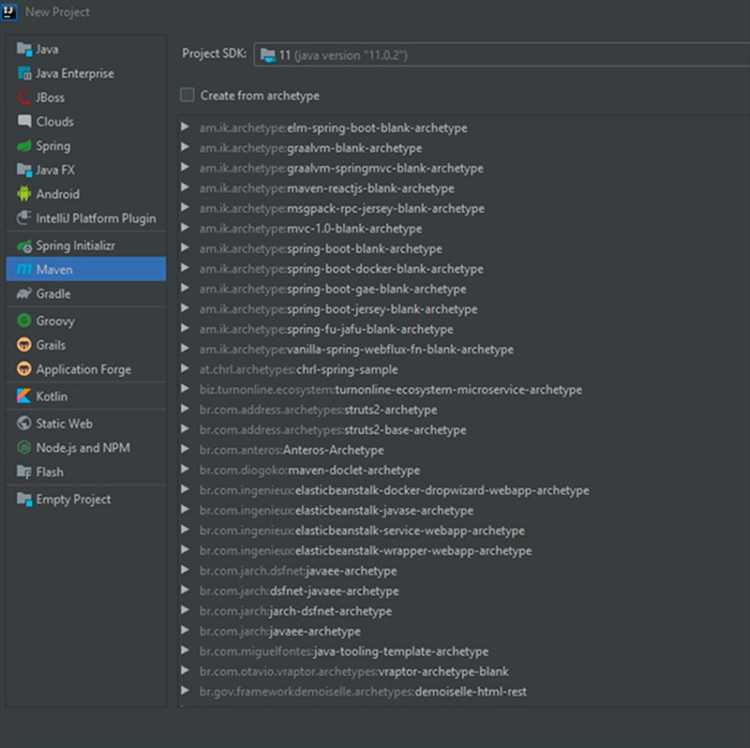Select Java project type
The width and height of the screenshot is (750, 748).
[87, 49]
